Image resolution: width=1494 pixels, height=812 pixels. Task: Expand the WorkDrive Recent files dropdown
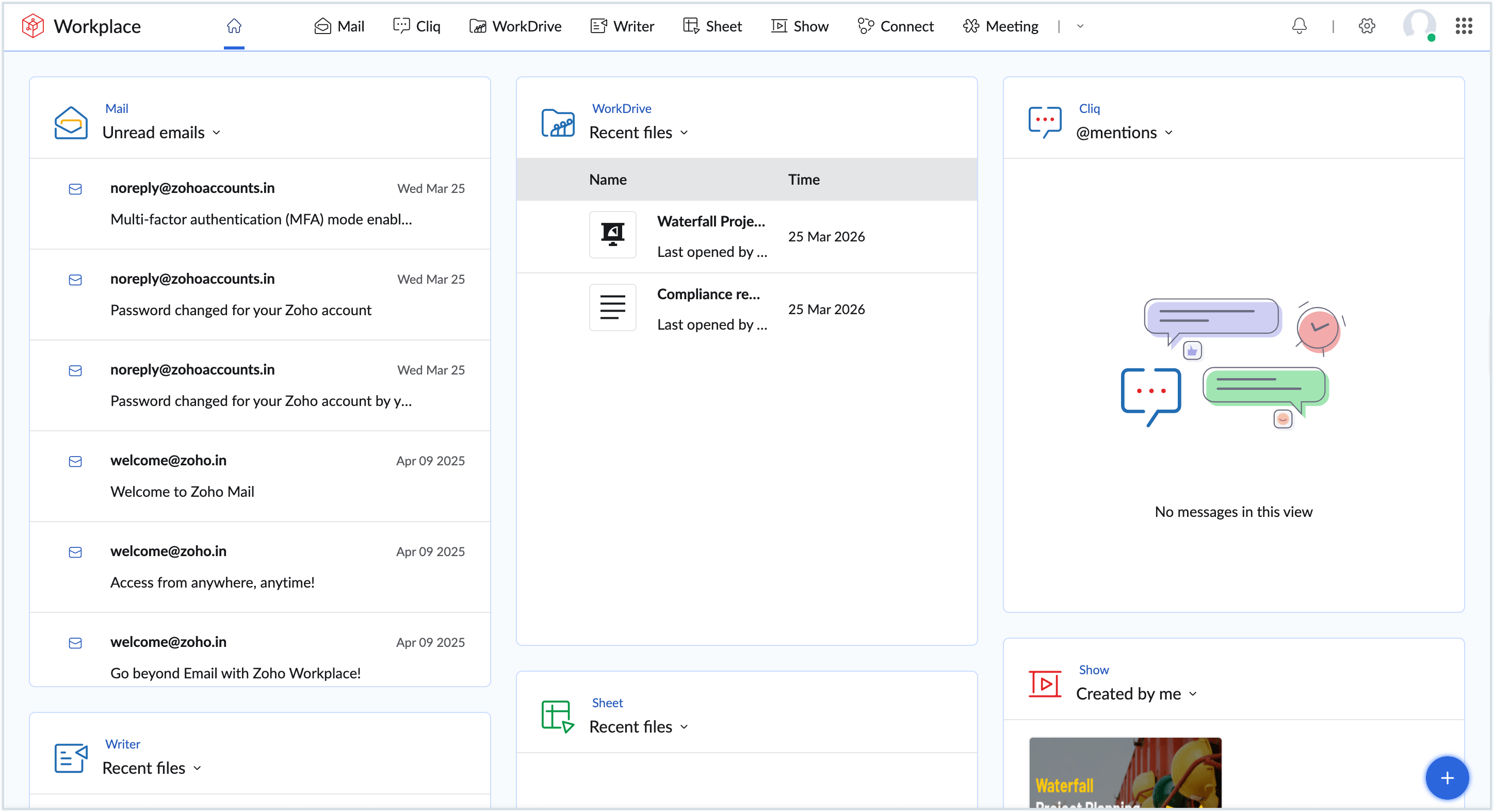(638, 132)
